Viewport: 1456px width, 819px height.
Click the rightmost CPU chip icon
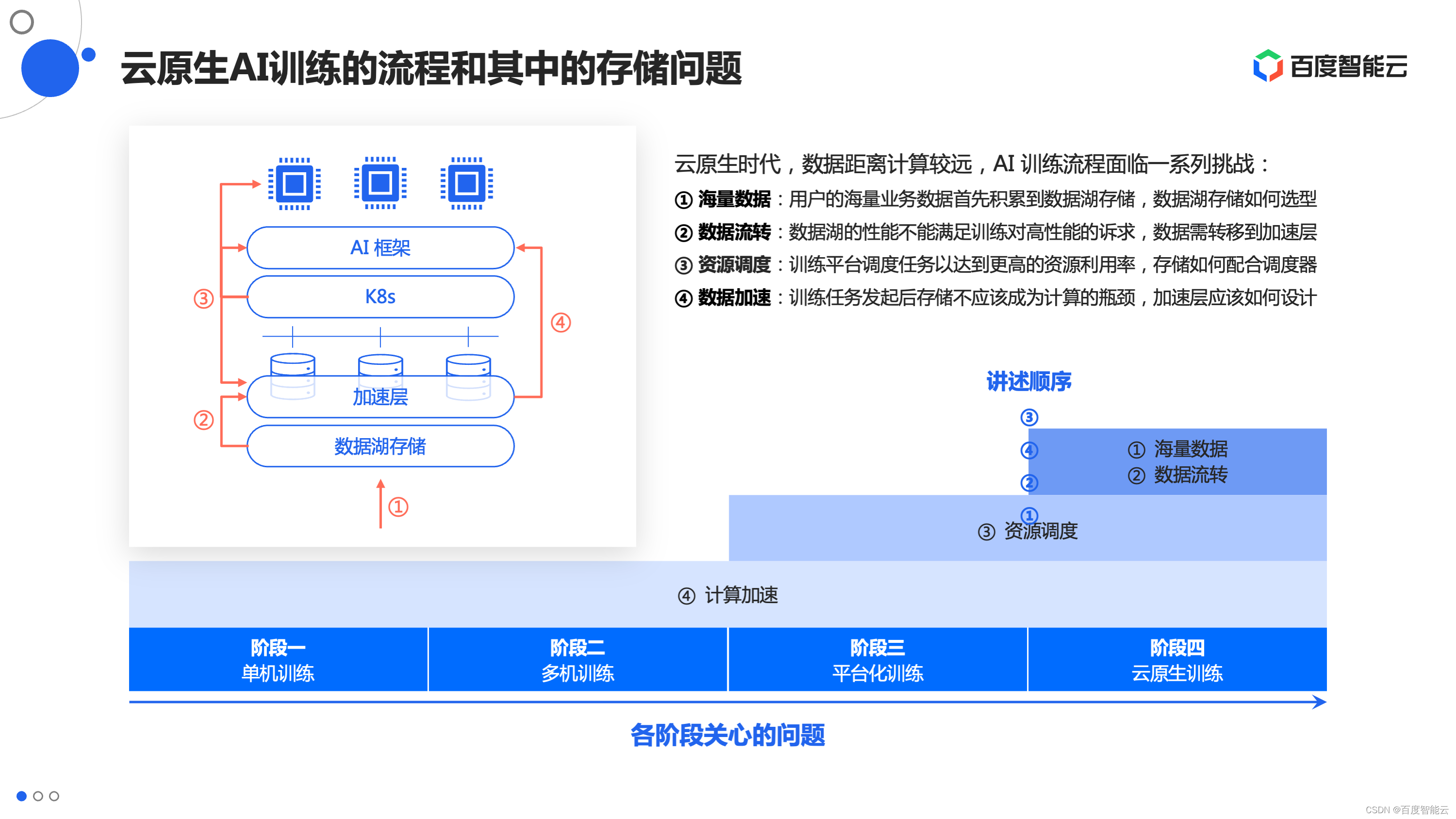[466, 184]
